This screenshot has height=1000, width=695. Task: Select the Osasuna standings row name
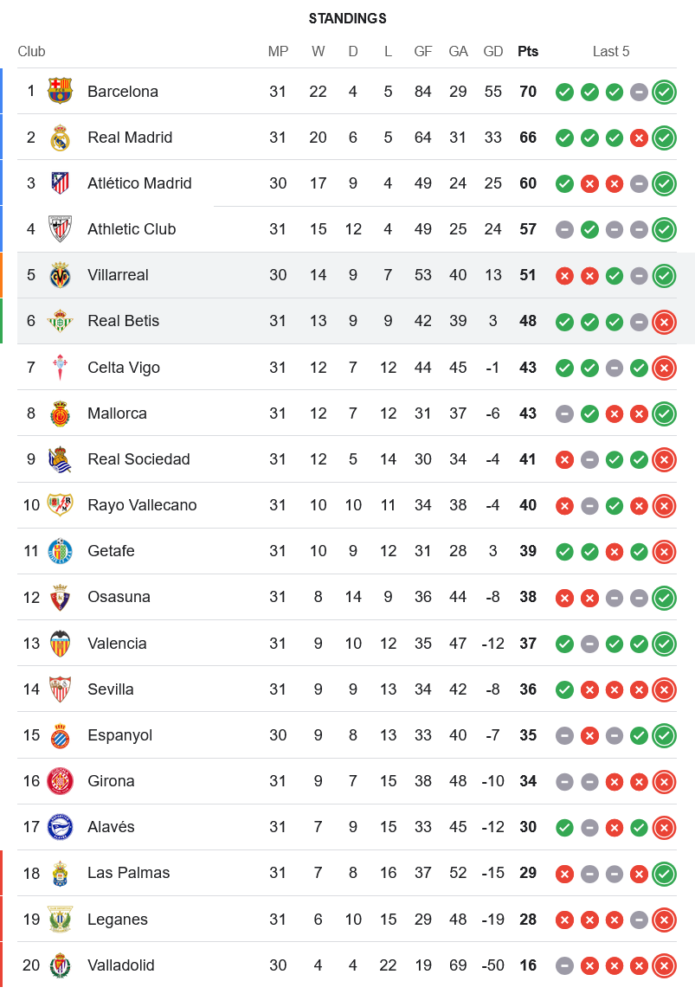[x=119, y=597]
